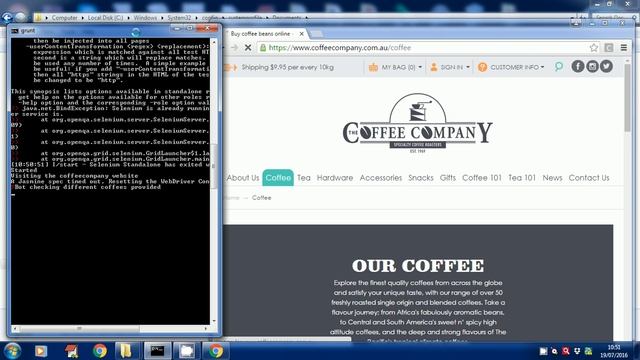Expand the MY BAG (0) dropdown
640x360 pixels.
(402, 67)
